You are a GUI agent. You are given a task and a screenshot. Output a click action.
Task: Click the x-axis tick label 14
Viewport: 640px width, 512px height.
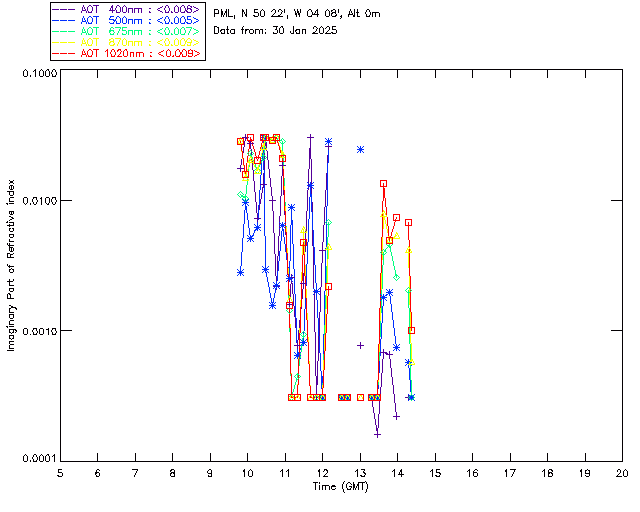pos(398,473)
